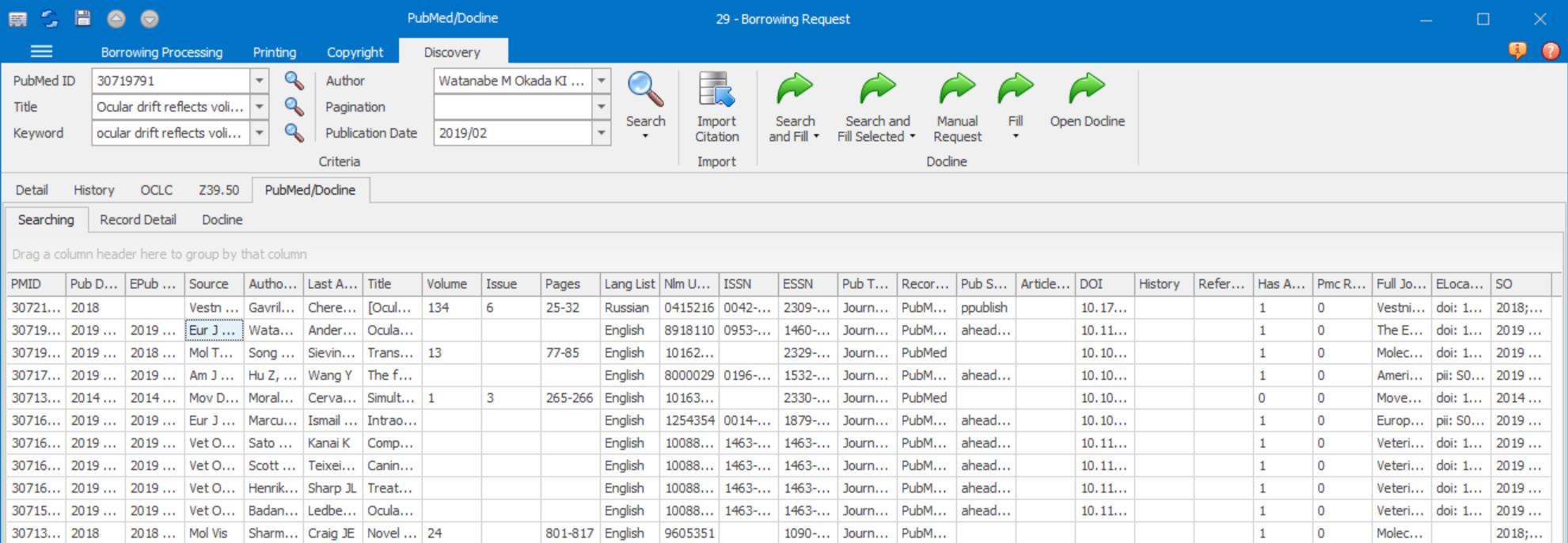Click the save floppy disk icon in title bar
The width and height of the screenshot is (1568, 543).
point(82,18)
